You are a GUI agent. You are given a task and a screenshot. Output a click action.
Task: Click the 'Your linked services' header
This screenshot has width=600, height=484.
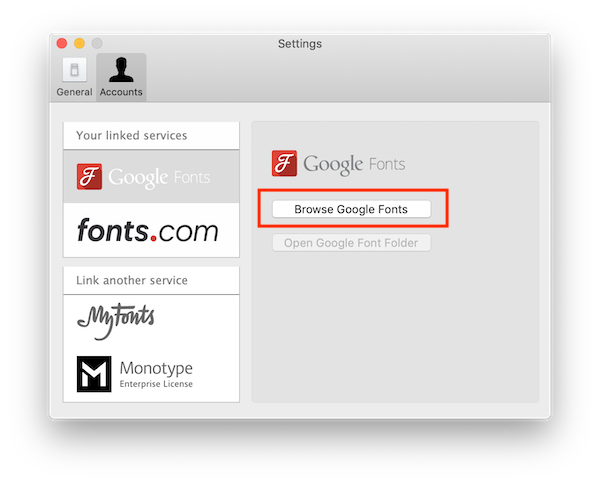coord(151,135)
